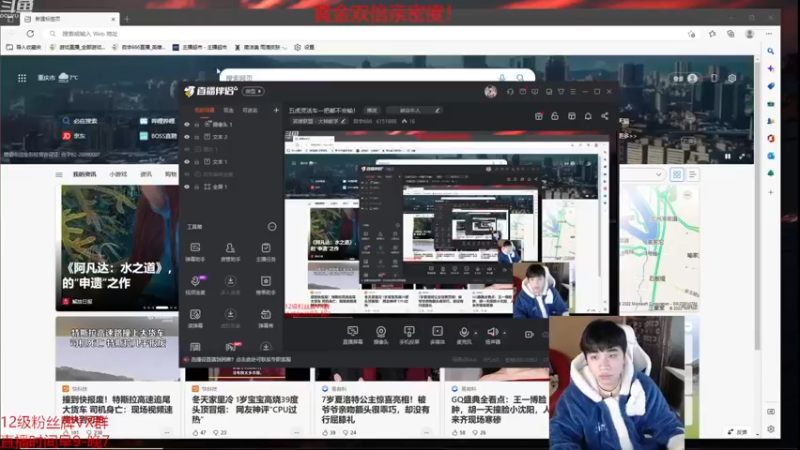Open the Edge sidebar search icon

[x=770, y=51]
